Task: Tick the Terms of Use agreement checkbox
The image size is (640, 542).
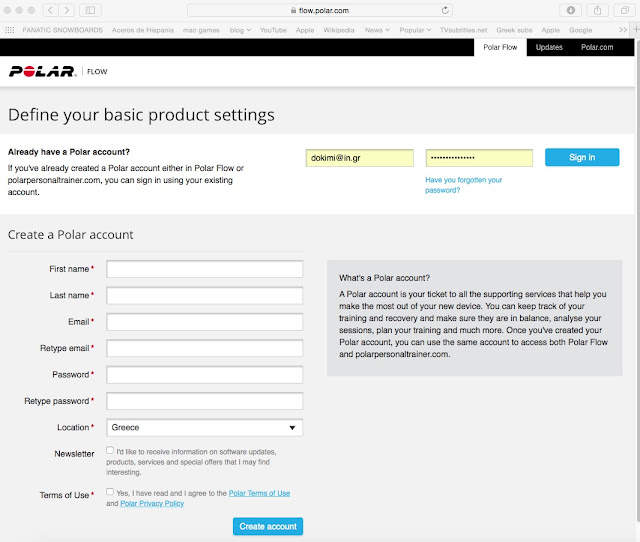Action: tap(110, 492)
